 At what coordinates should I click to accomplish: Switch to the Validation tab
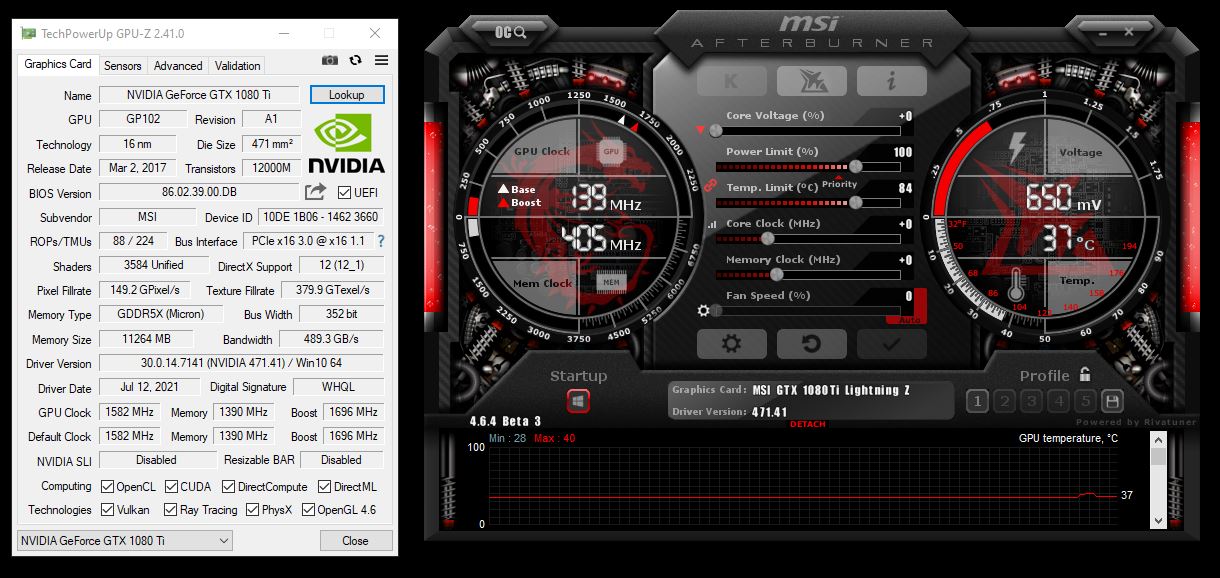[x=238, y=66]
